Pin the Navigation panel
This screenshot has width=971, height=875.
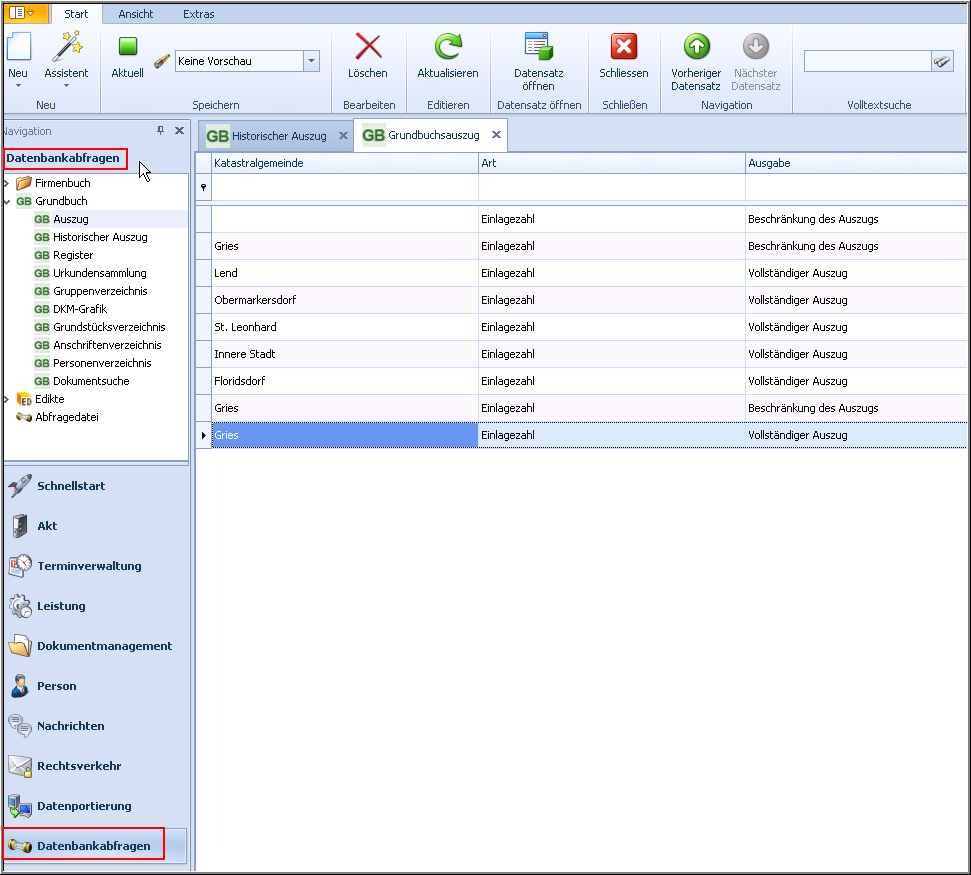161,131
